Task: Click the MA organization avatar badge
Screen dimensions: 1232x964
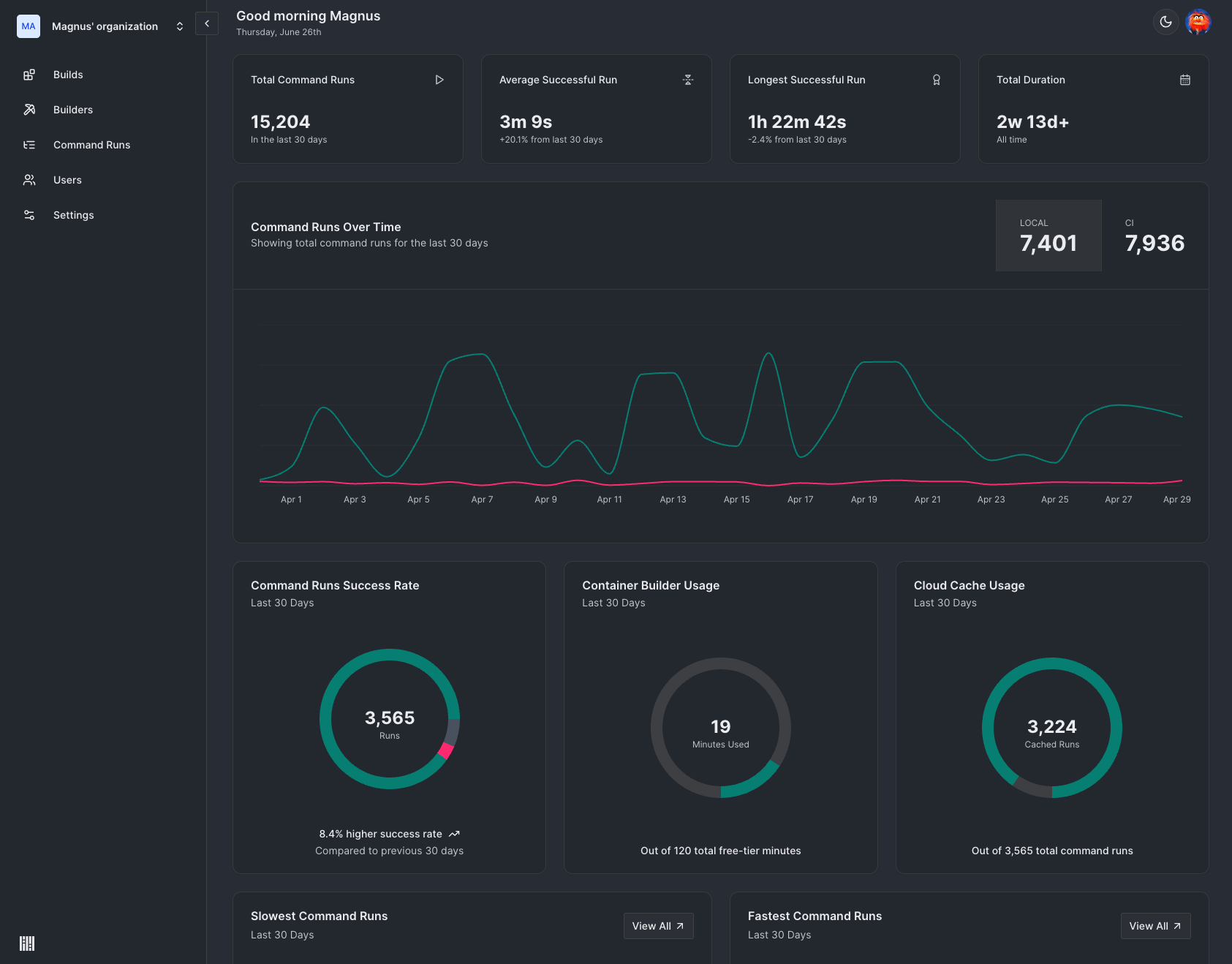Action: coord(28,26)
